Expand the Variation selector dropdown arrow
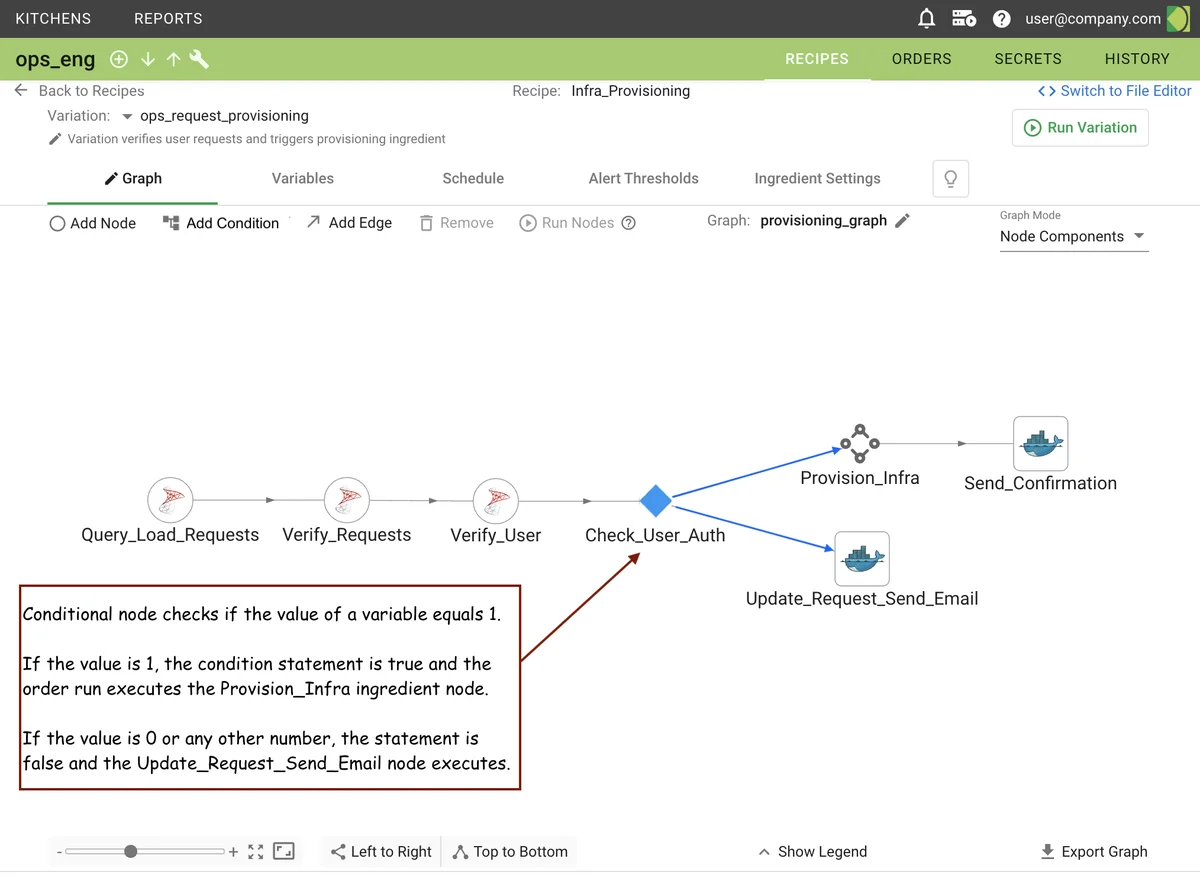Viewport: 1200px width, 878px height. pos(127,116)
